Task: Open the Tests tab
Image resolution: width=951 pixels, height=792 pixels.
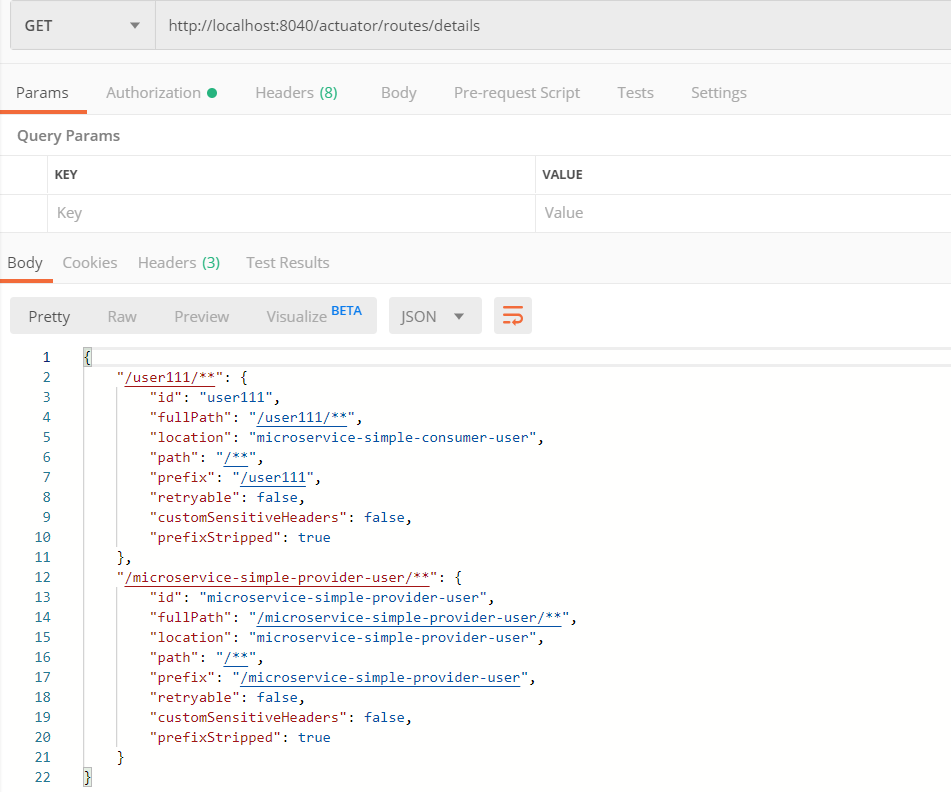Action: click(x=636, y=93)
